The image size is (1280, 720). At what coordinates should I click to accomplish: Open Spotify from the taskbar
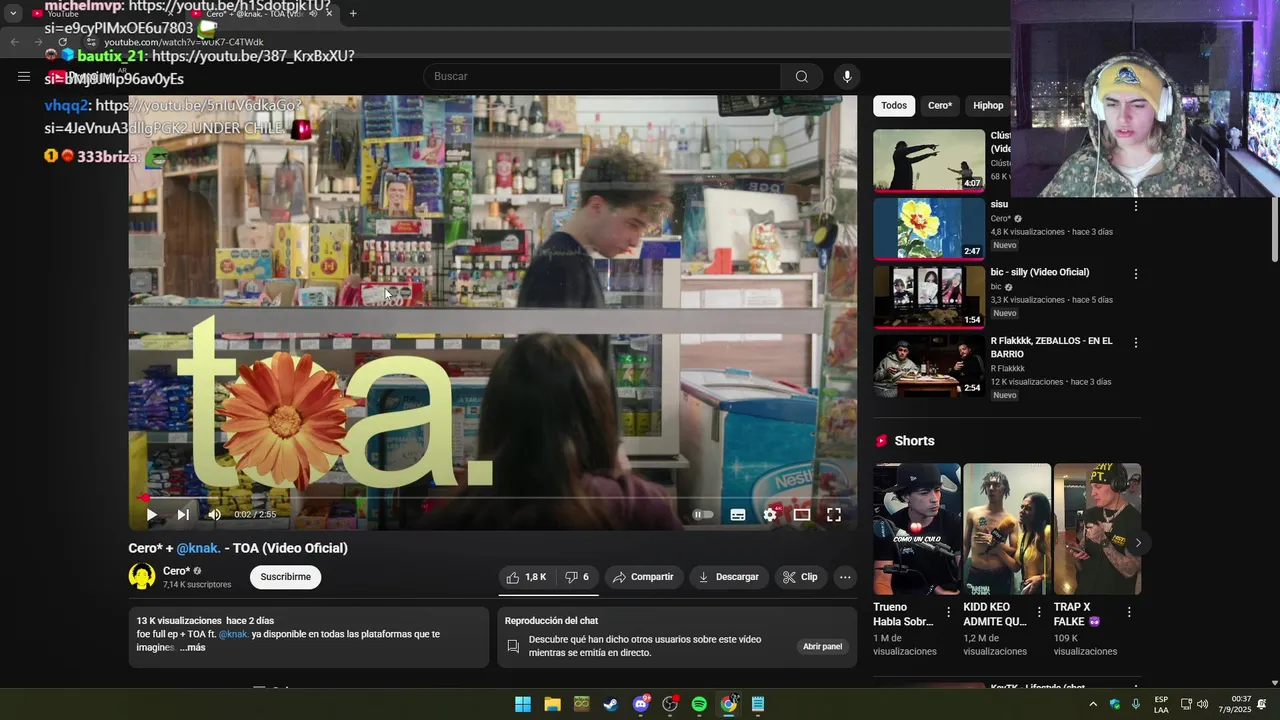[x=699, y=704]
